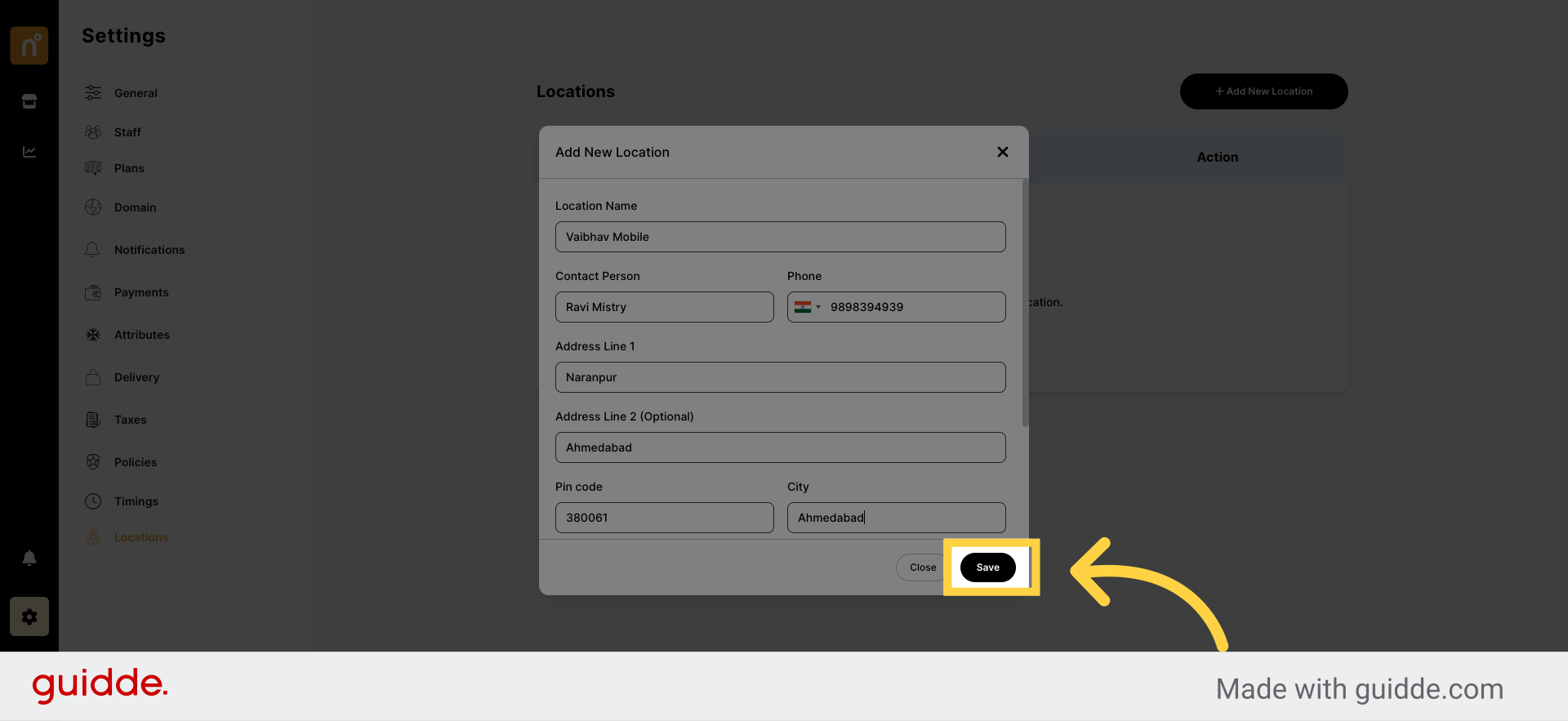The height and width of the screenshot is (721, 1568).
Task: Go to Attributes settings
Action: click(142, 335)
